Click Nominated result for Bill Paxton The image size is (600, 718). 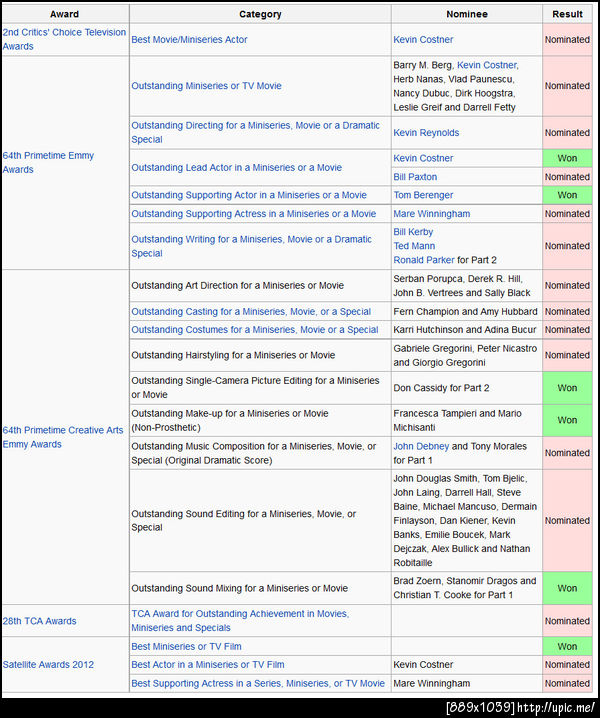(x=567, y=177)
